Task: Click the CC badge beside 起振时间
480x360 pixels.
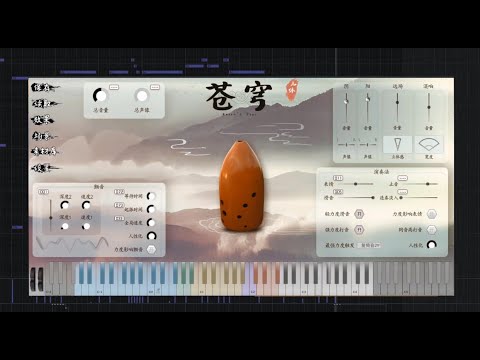Action: tap(119, 205)
